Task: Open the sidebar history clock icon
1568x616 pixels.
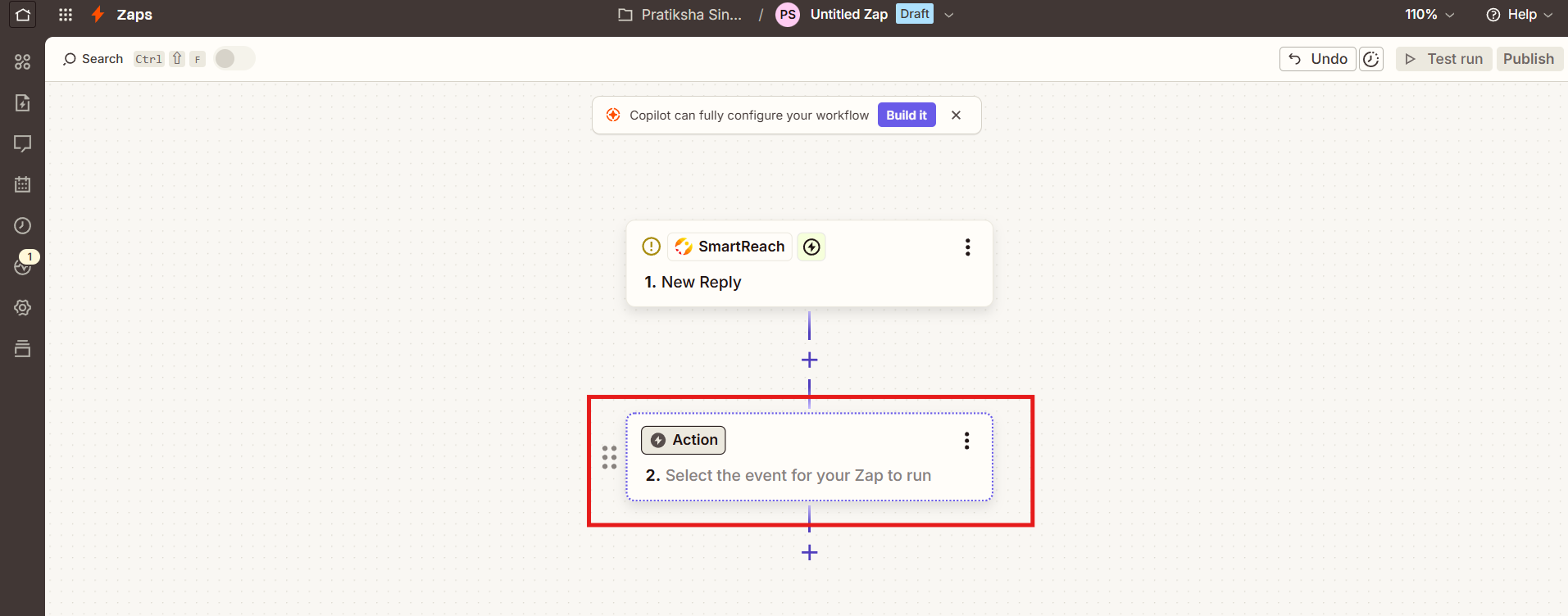Action: 23,225
